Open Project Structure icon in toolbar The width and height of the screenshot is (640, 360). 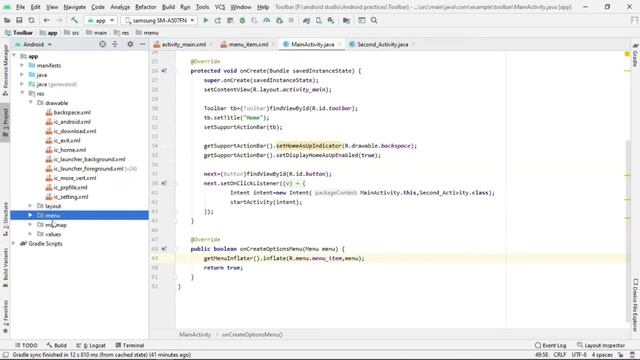pyautogui.click(x=346, y=20)
